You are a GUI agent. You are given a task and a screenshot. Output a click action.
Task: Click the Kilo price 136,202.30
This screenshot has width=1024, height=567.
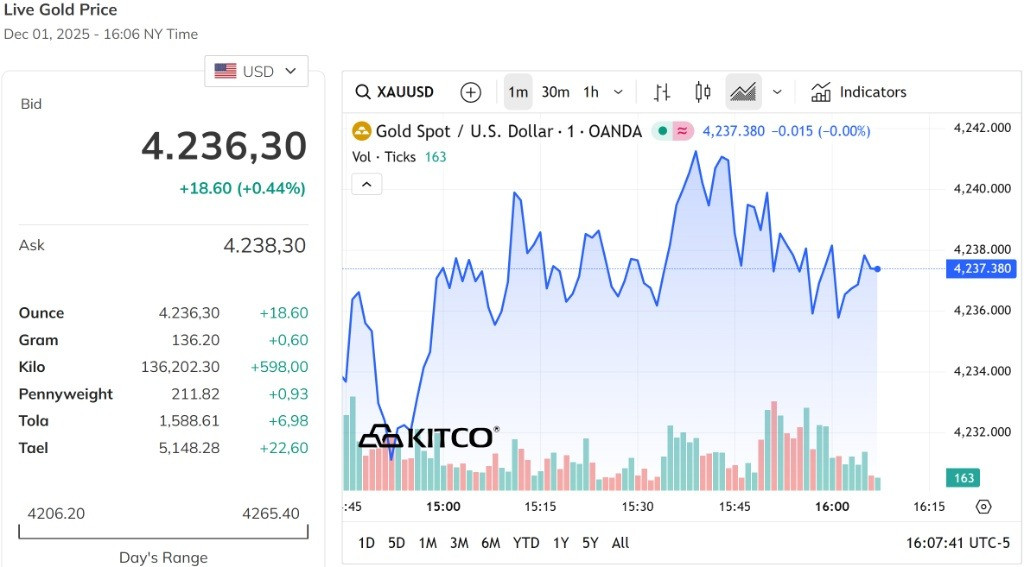pyautogui.click(x=180, y=367)
